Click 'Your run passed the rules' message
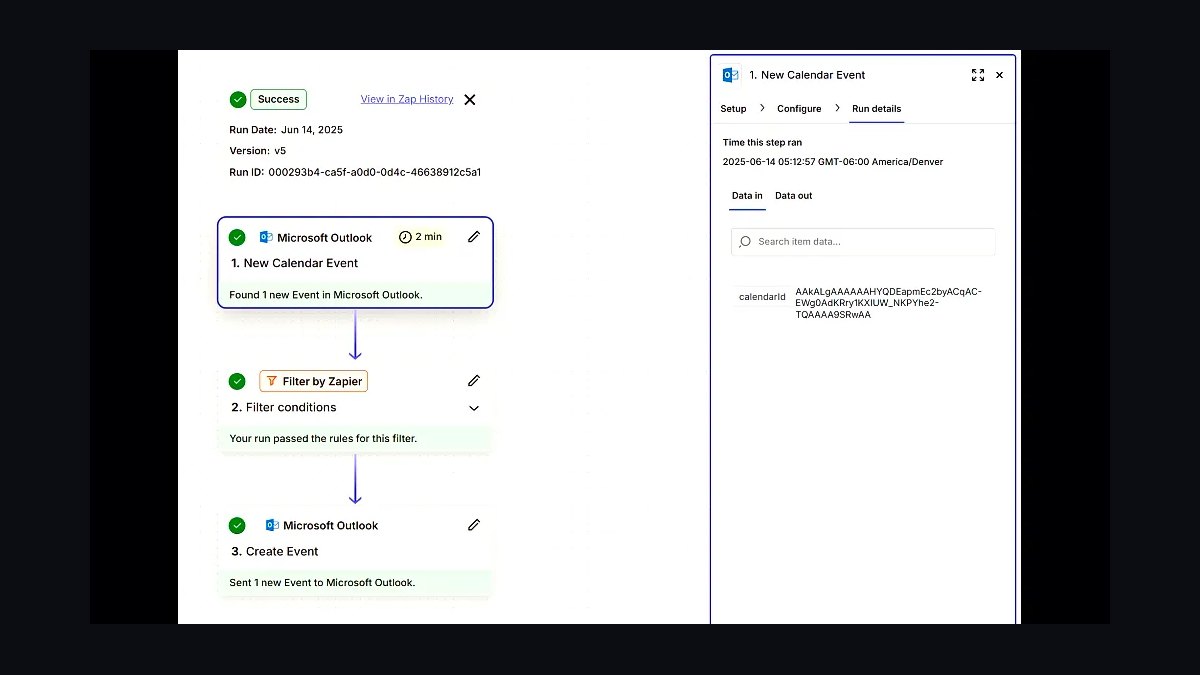1200x675 pixels. click(x=323, y=438)
